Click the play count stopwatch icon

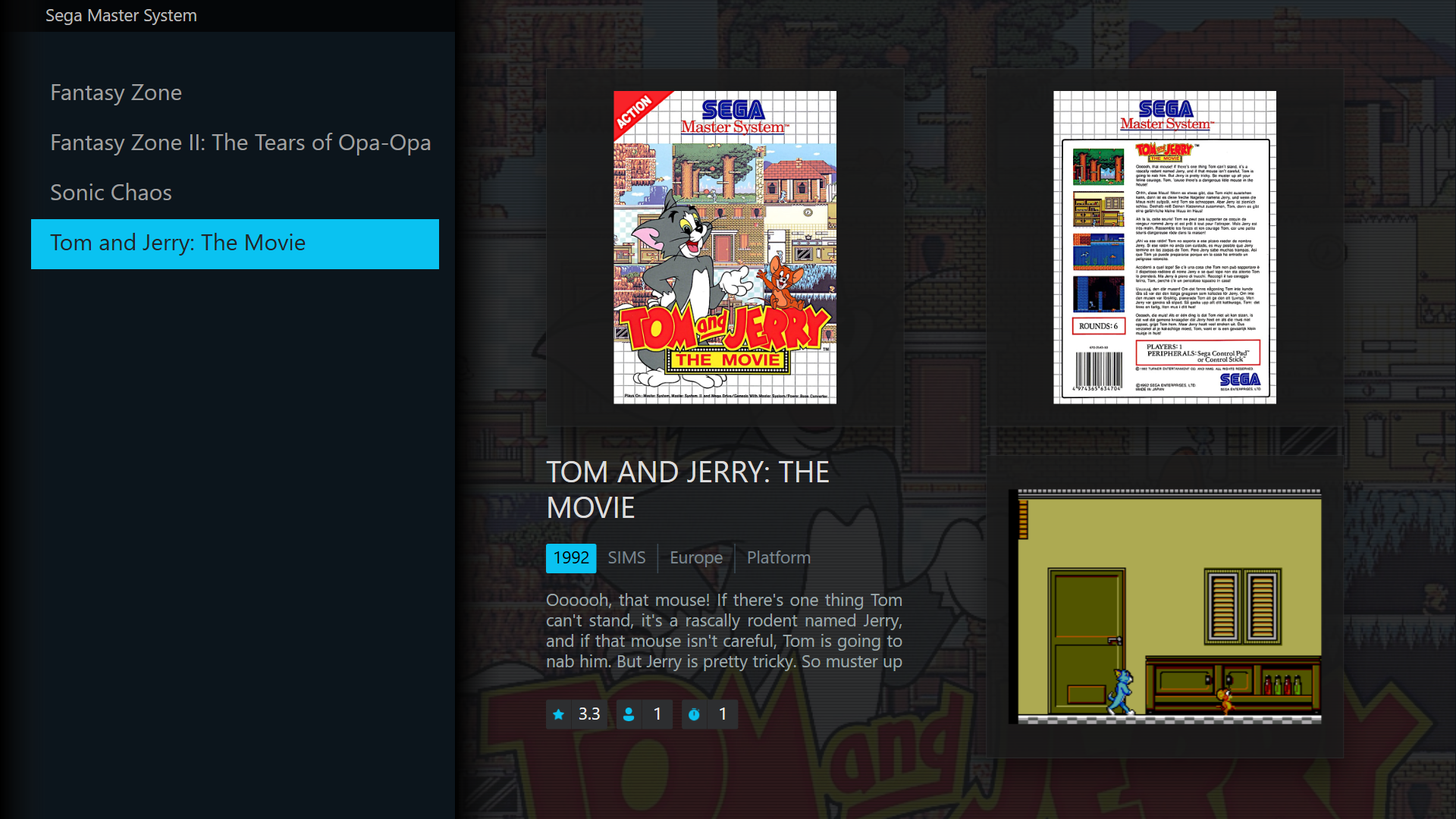coord(694,714)
